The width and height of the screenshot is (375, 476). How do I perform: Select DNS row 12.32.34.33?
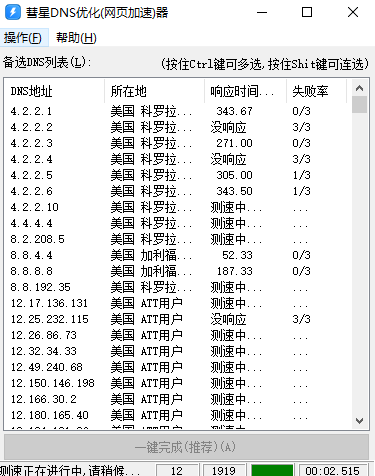click(177, 351)
